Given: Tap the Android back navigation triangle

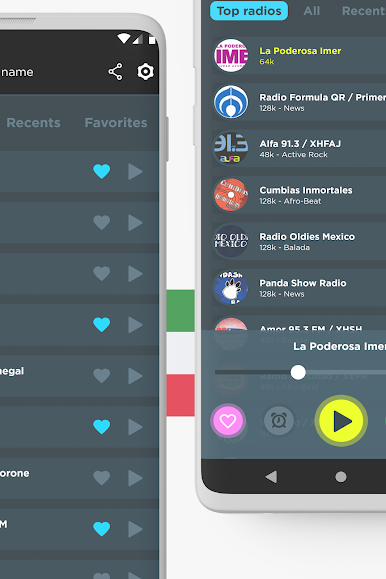Looking at the screenshot, I should coord(271,477).
